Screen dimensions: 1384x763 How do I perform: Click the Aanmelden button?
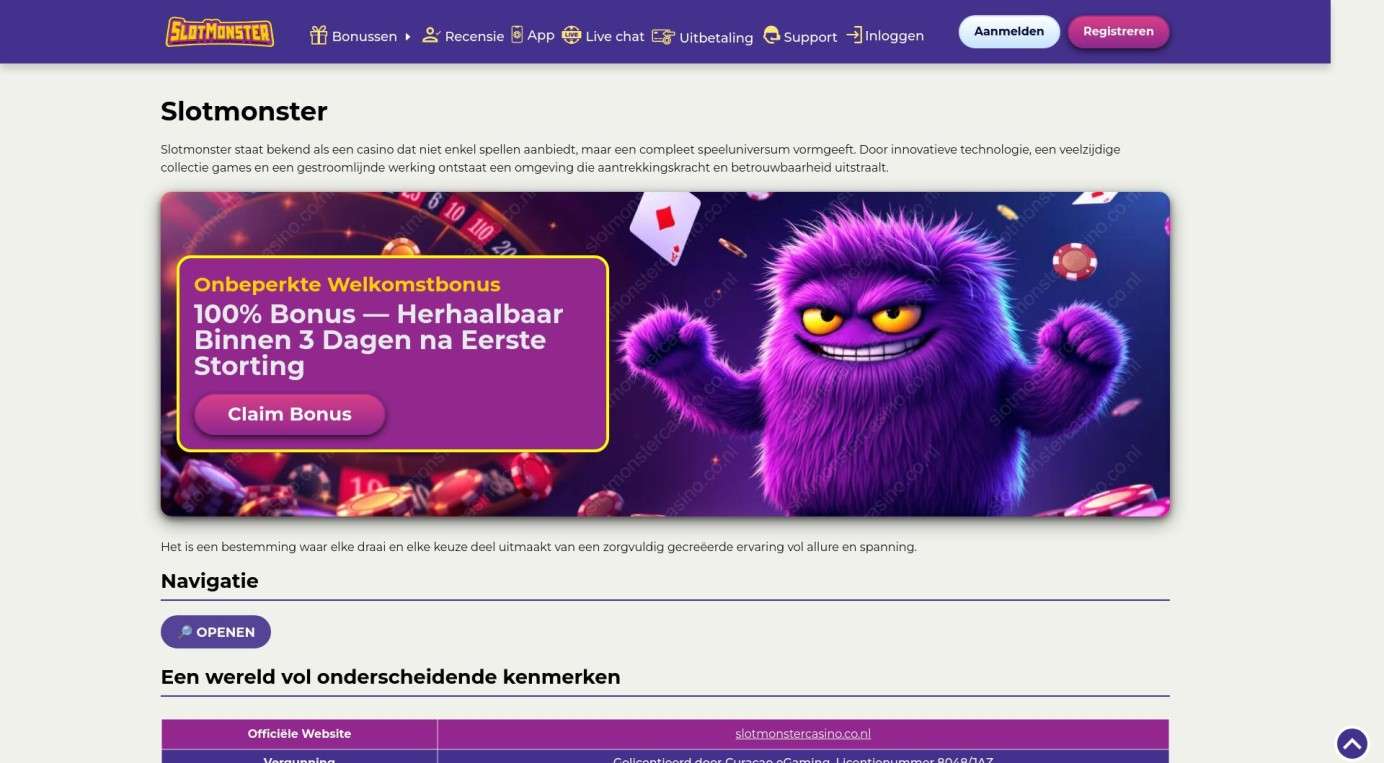[x=1009, y=31]
